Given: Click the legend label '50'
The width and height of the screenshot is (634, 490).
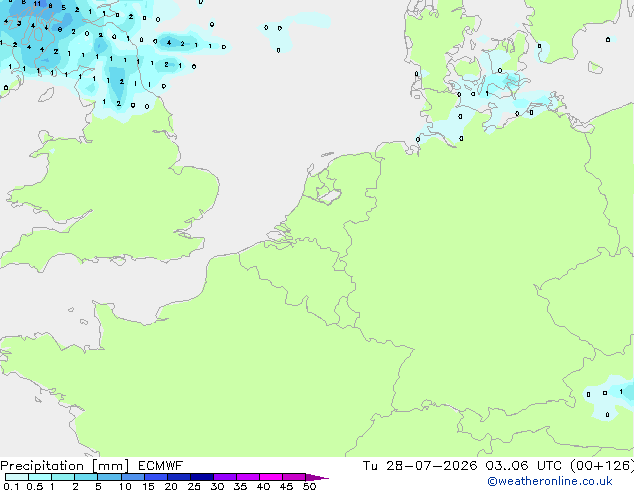Looking at the screenshot, I should click(x=309, y=486).
